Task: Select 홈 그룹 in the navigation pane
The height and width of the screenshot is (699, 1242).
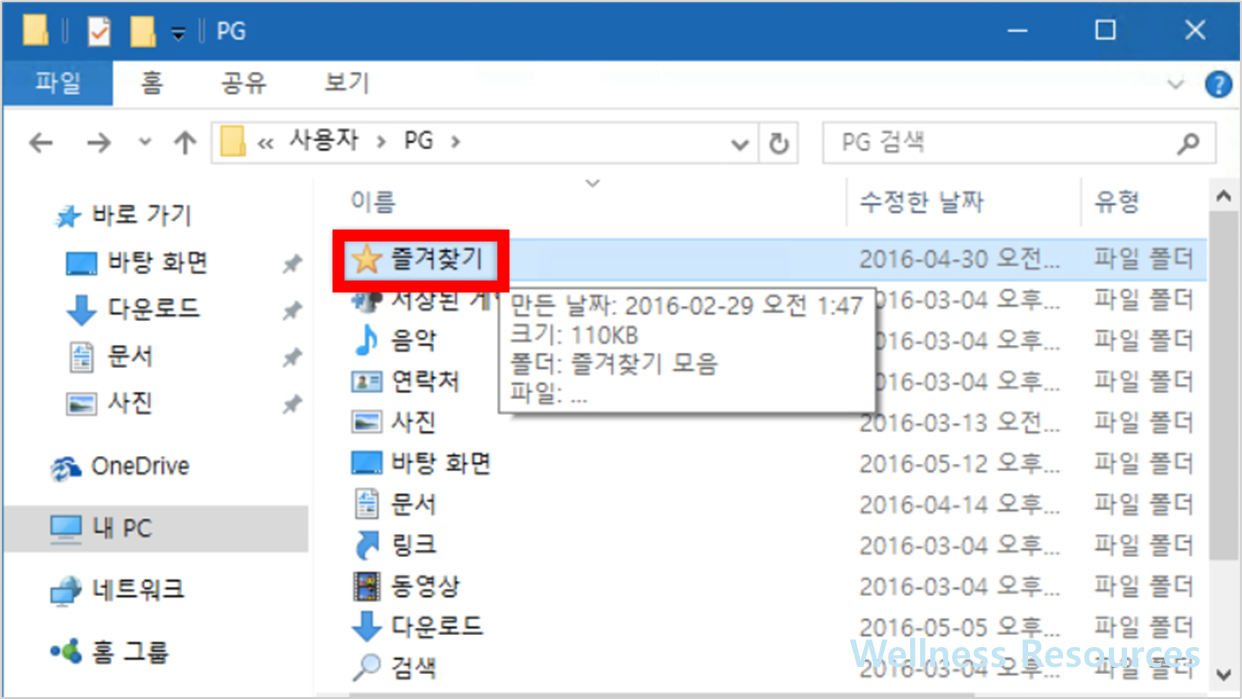Action: (130, 652)
